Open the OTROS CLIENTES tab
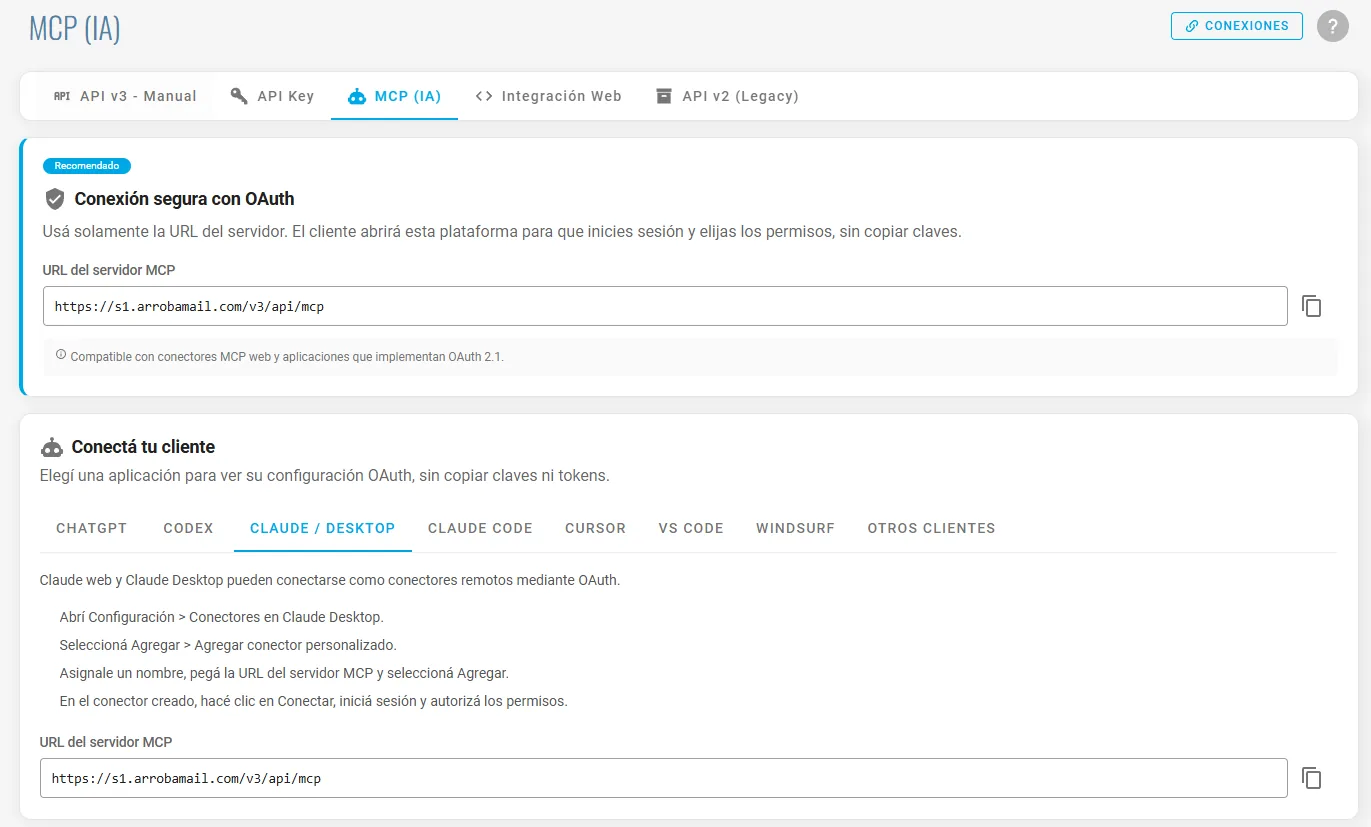Viewport: 1371px width, 827px height. point(931,528)
